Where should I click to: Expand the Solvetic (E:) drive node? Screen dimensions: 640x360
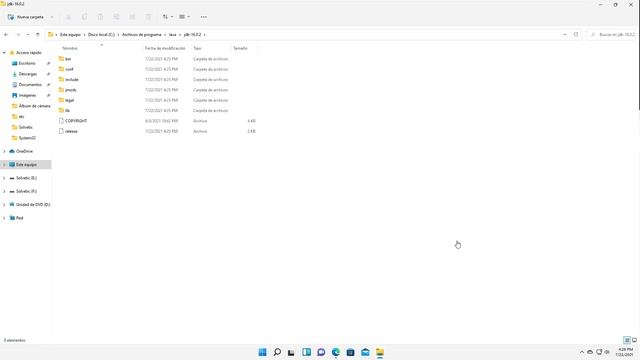point(4,178)
